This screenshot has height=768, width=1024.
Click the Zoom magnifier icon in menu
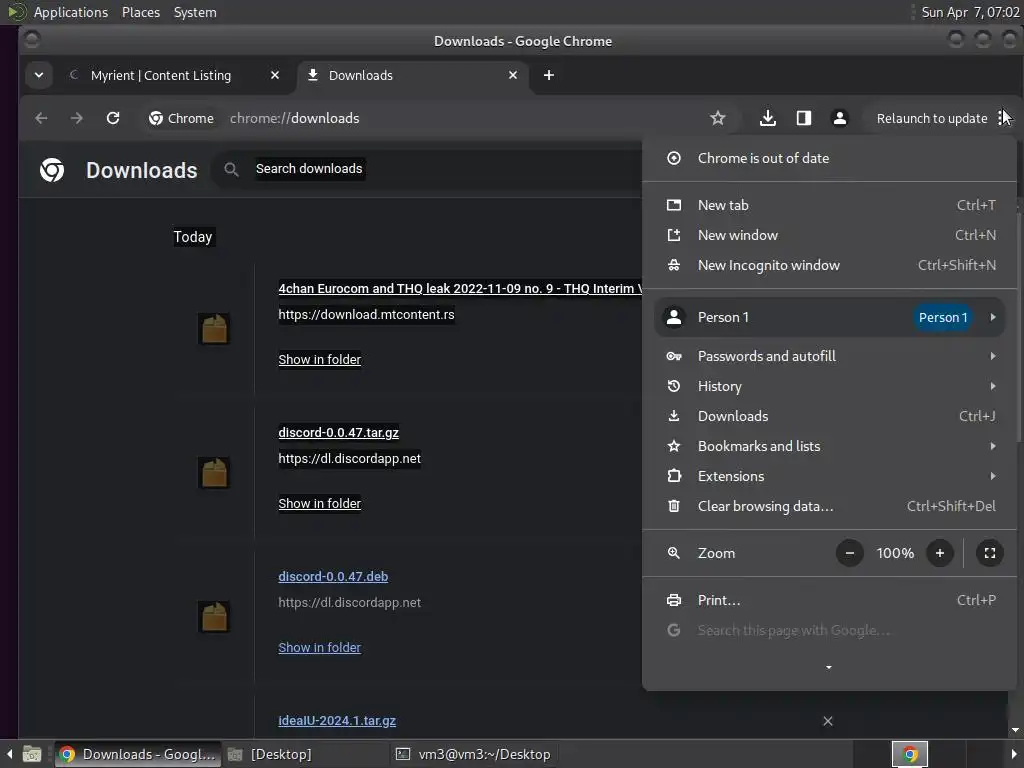[674, 553]
